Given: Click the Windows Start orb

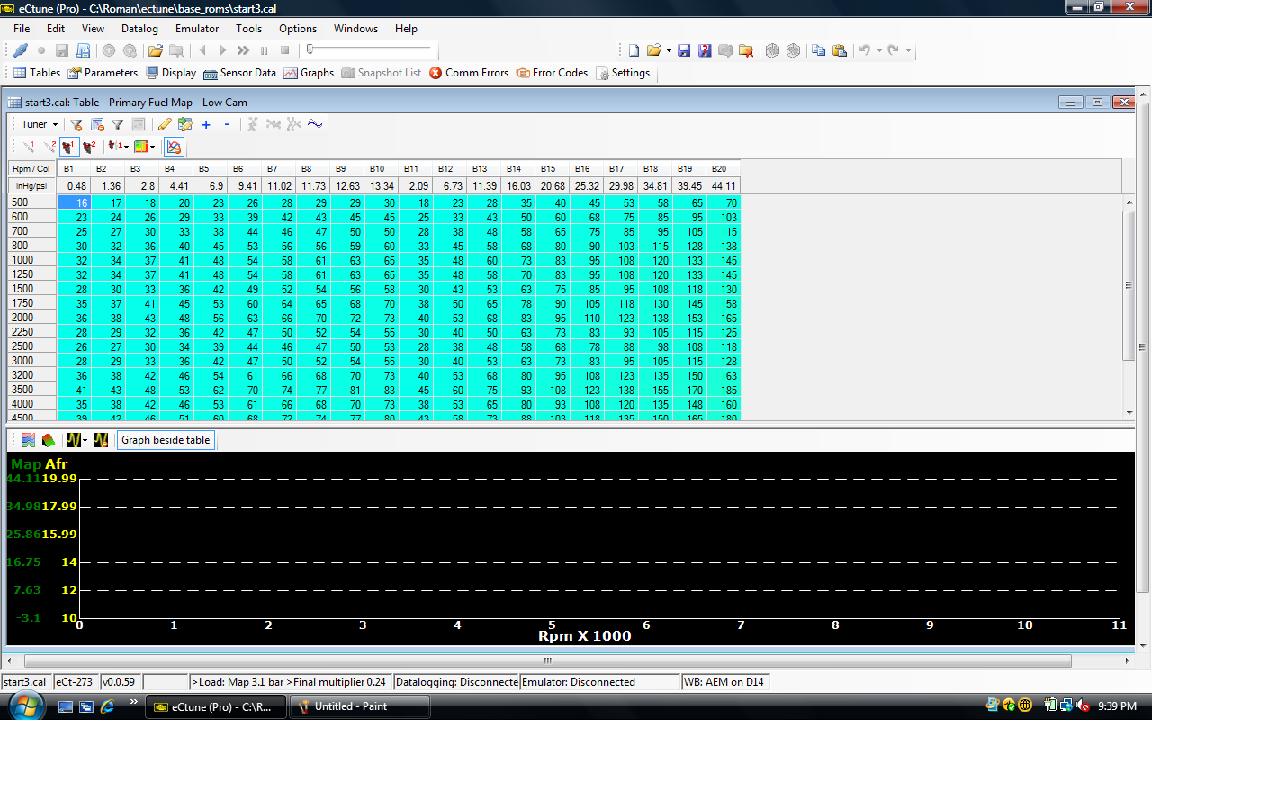Looking at the screenshot, I should [26, 706].
